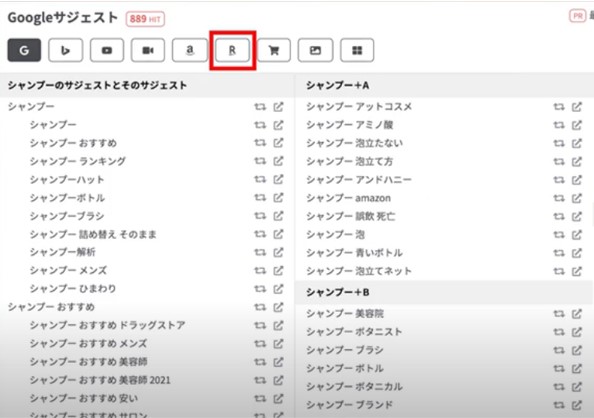Select keyword シャンプー ボタニスト

354,332
